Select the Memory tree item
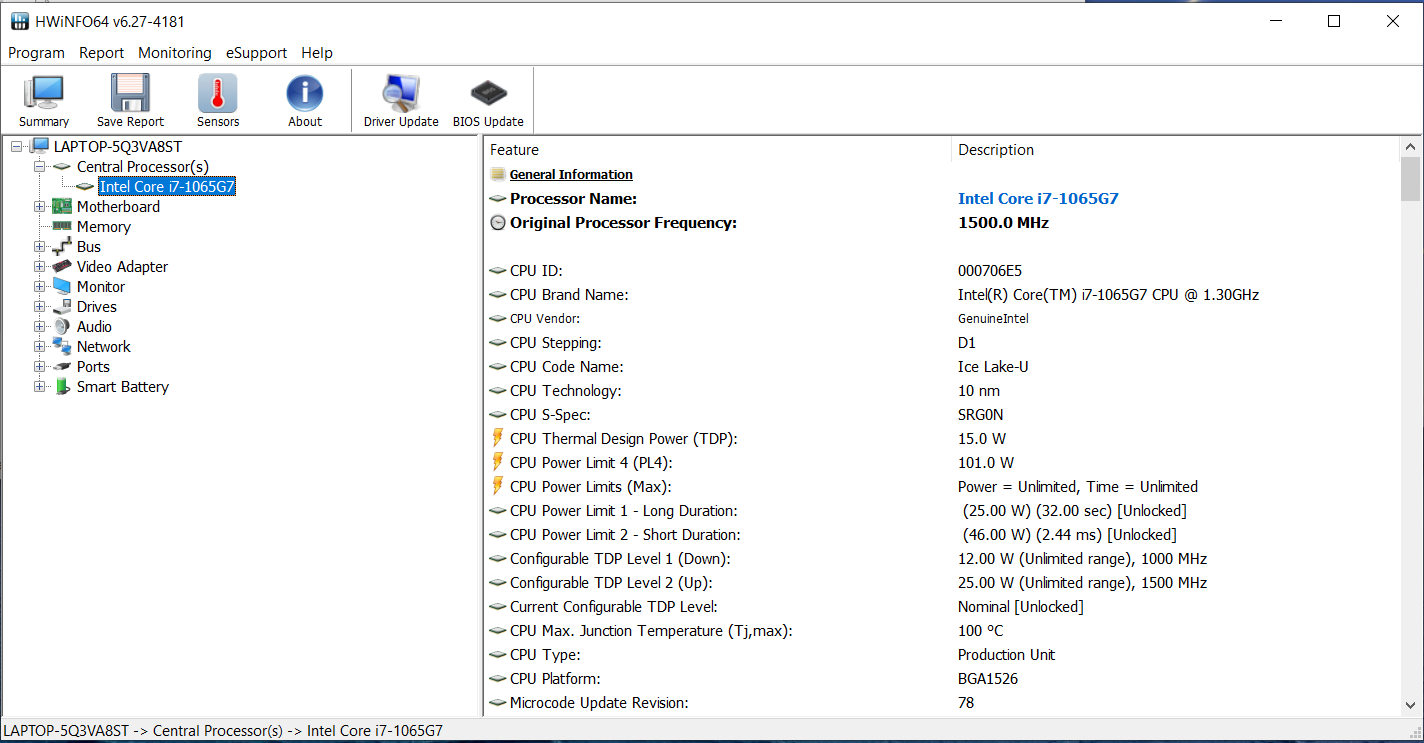Viewport: 1424px width, 743px height. tap(104, 227)
